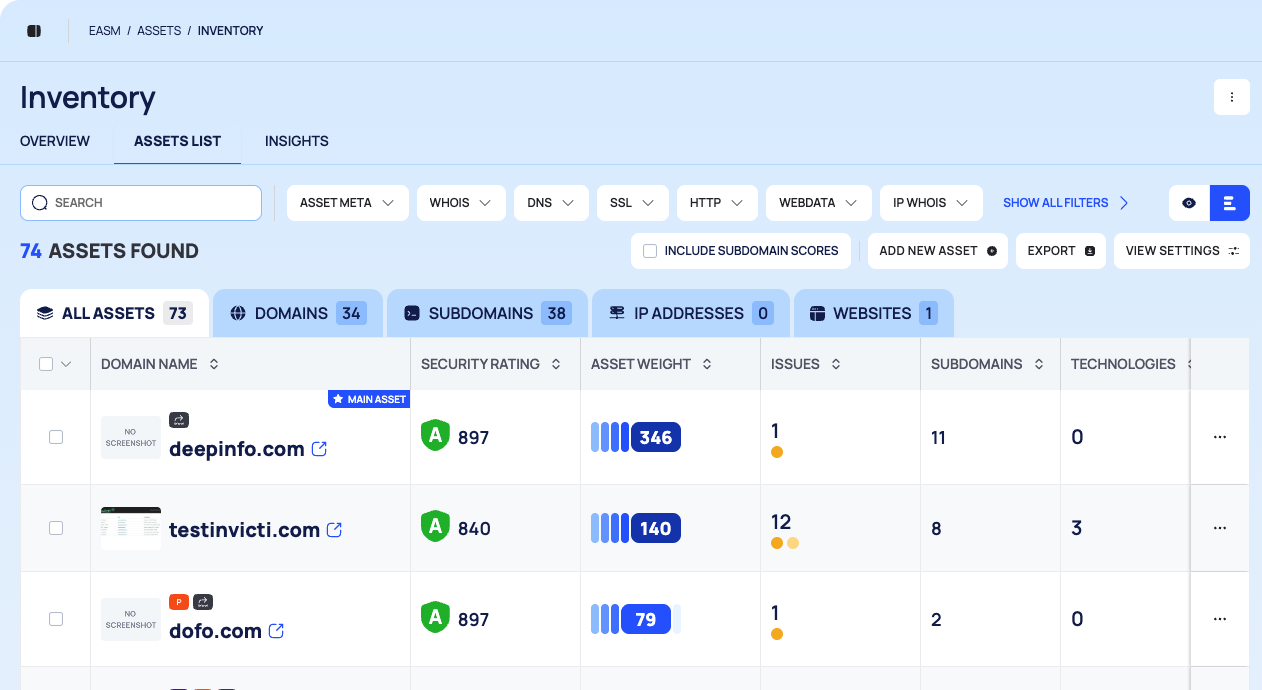The image size is (1262, 690).
Task: Focus the Search input field
Action: coord(141,203)
